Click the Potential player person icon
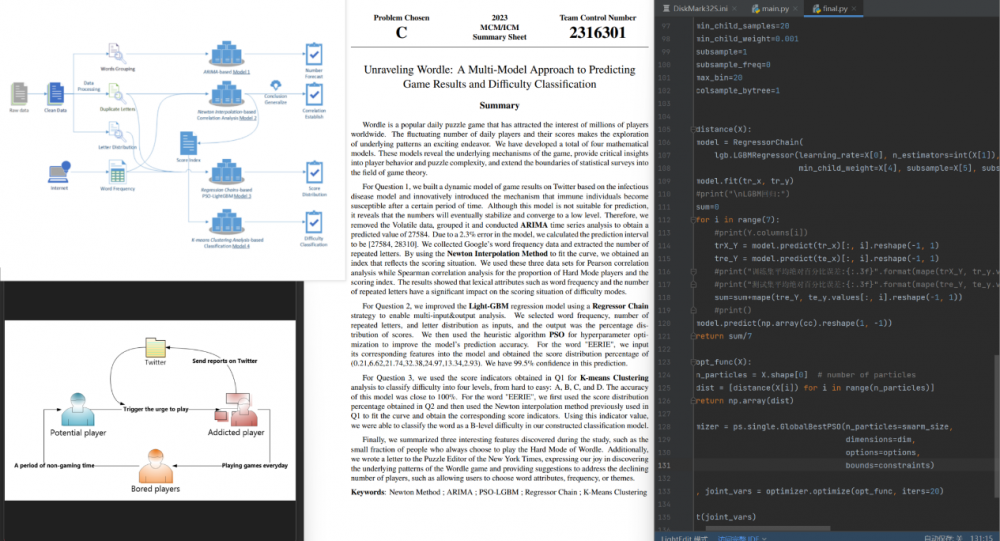1000x541 pixels. [78, 410]
